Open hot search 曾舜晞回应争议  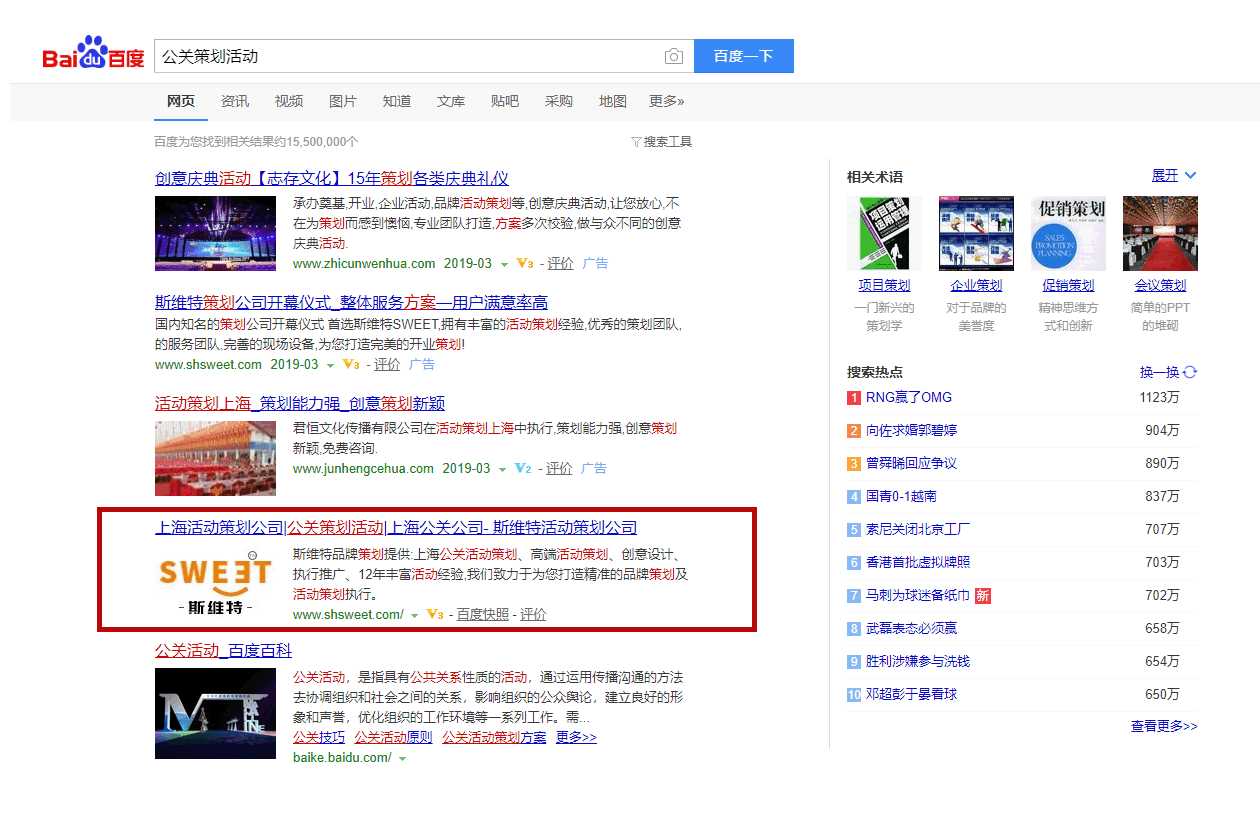click(x=911, y=463)
